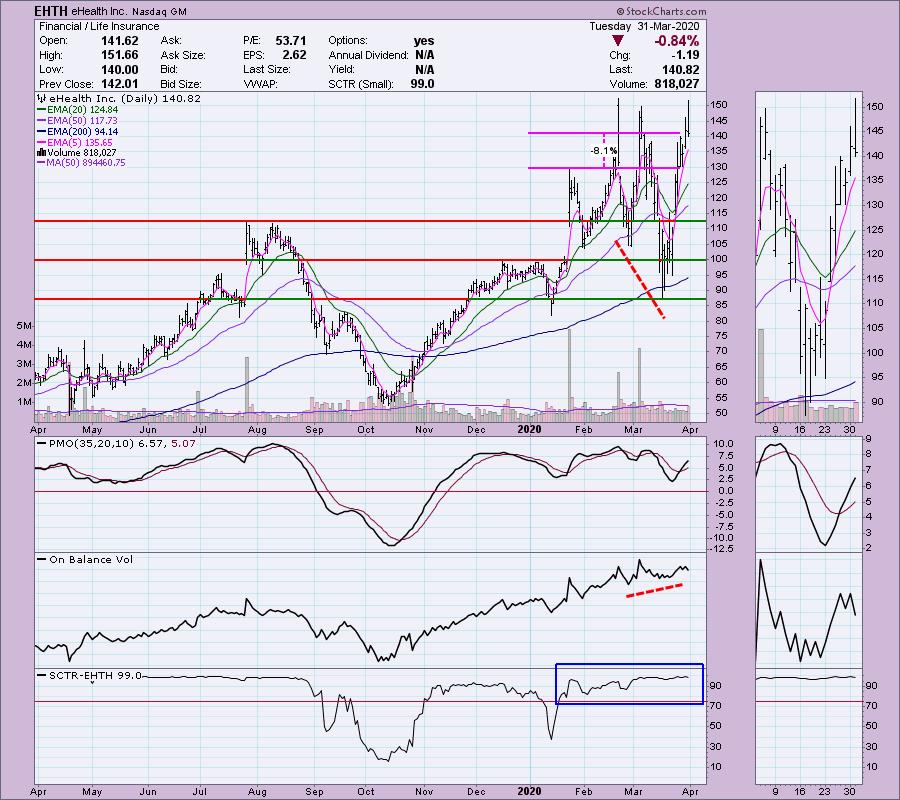
Task: Click the volume bars icon in legend
Action: [41, 153]
